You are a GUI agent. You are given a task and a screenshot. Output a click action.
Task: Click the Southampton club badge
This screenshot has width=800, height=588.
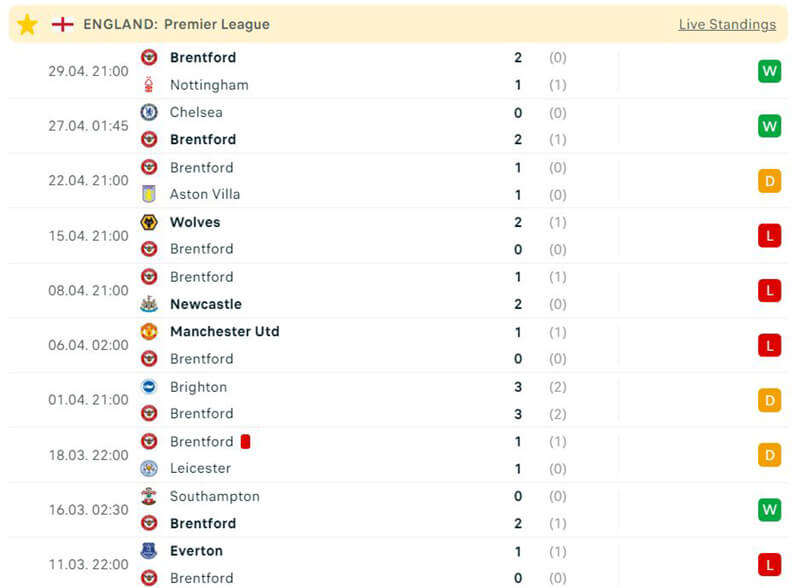click(x=149, y=496)
